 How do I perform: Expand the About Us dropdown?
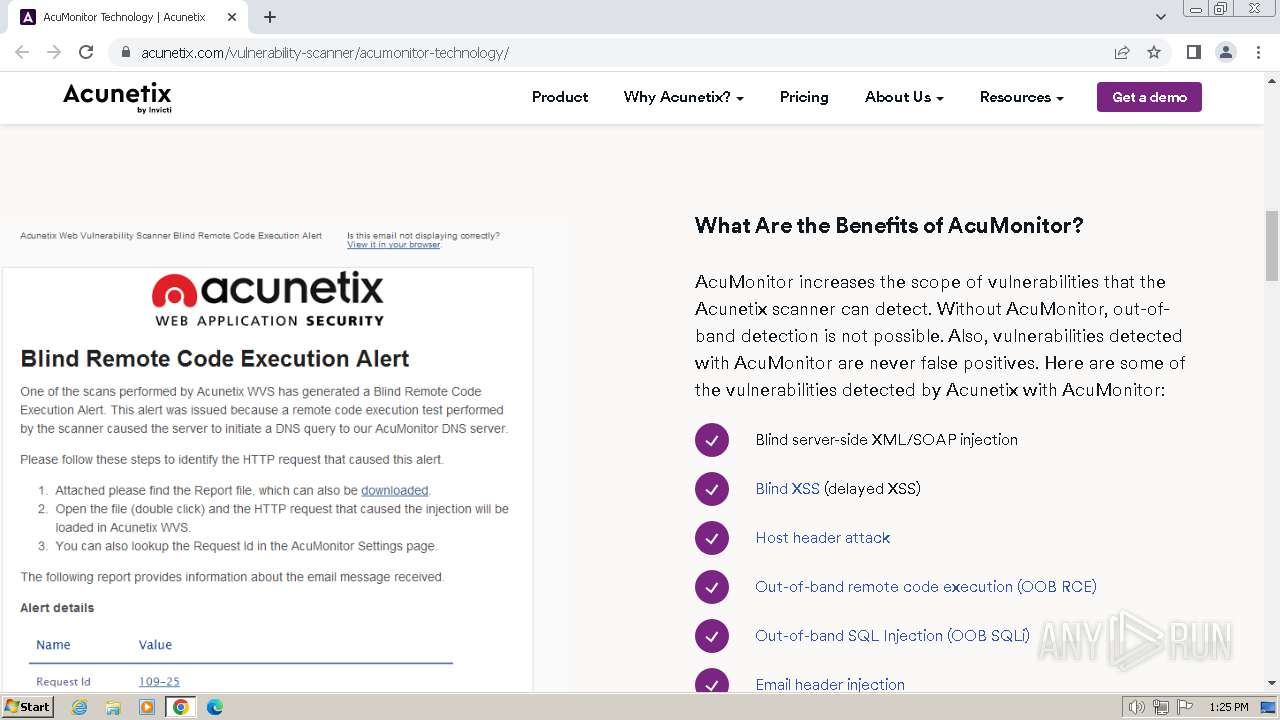pyautogui.click(x=904, y=97)
